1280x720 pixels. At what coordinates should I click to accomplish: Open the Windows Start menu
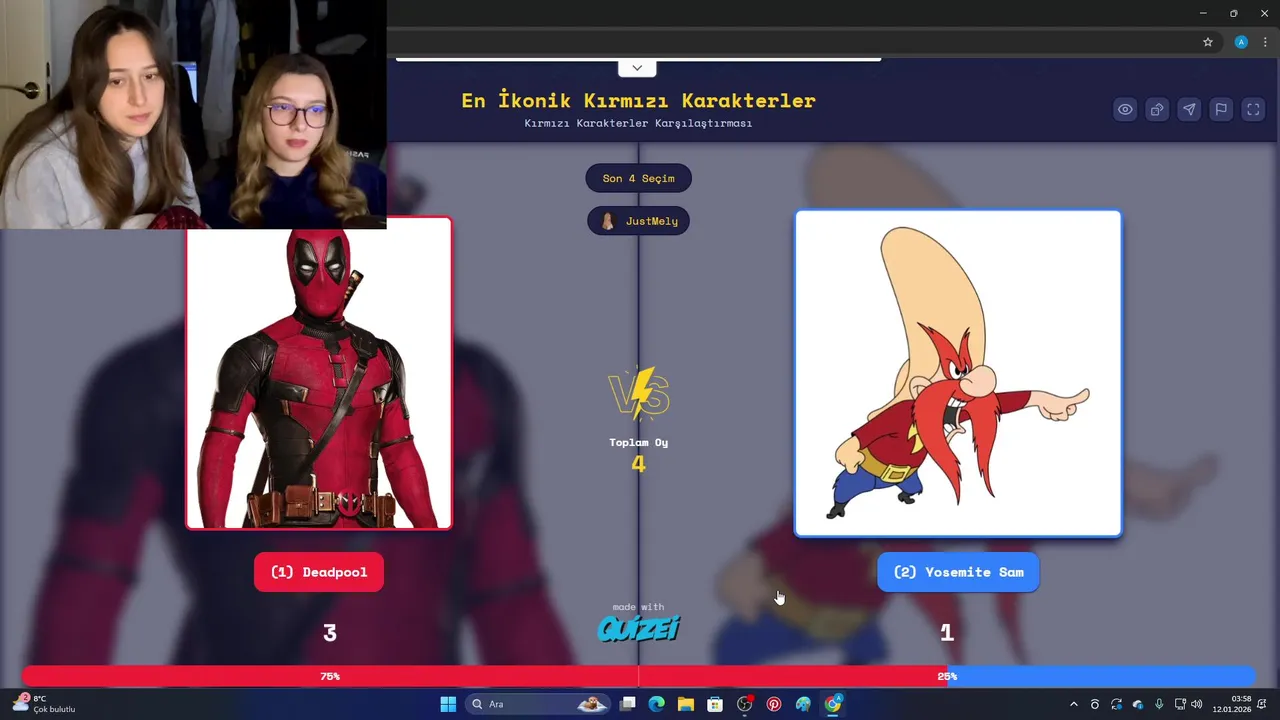pyautogui.click(x=448, y=704)
